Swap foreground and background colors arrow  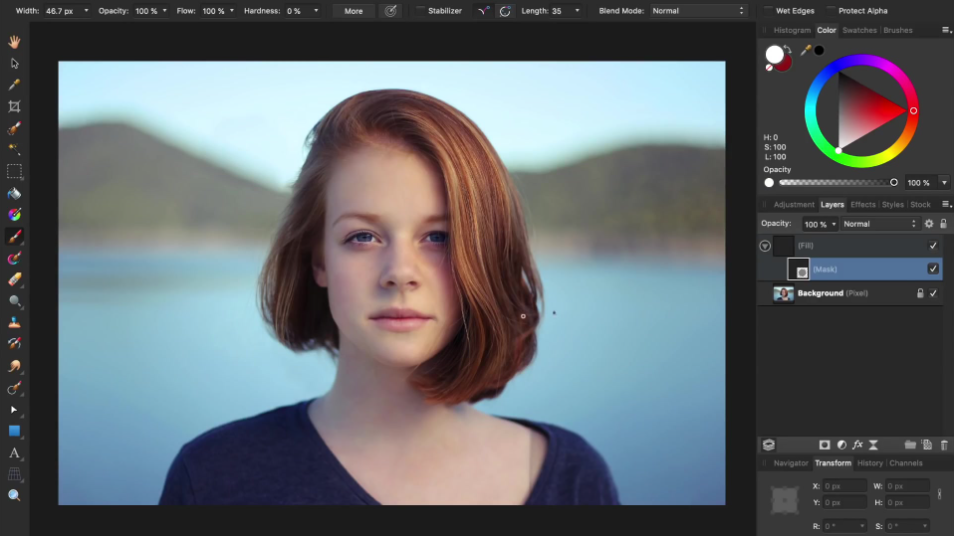click(x=788, y=49)
